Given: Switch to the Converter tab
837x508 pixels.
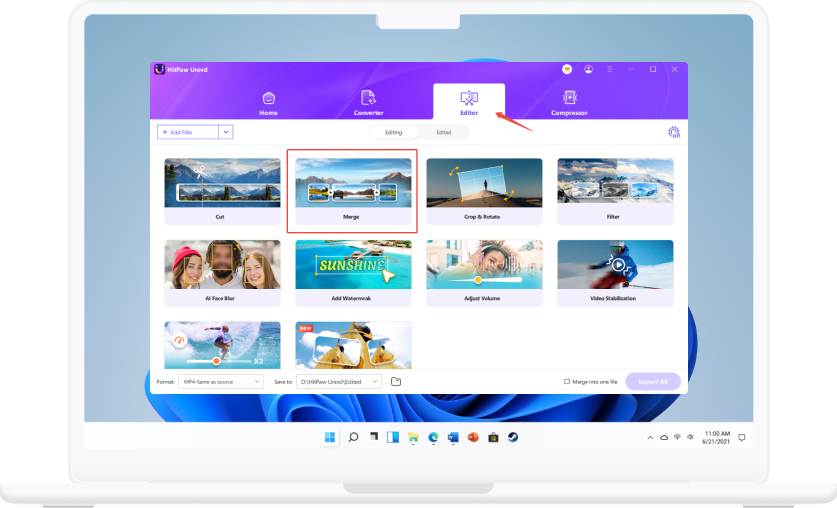Looking at the screenshot, I should click(x=368, y=102).
